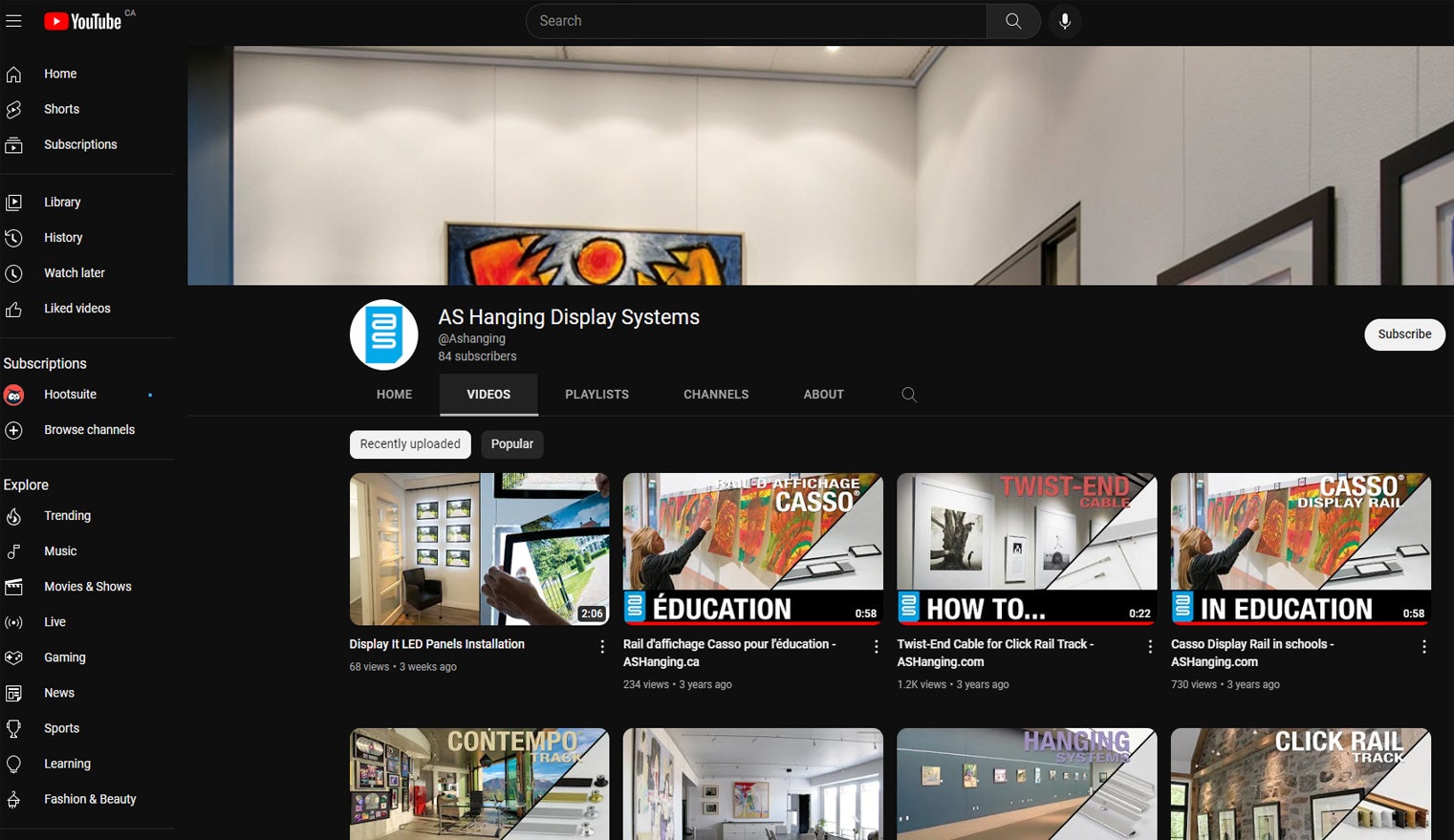Switch to the CHANNELS tab

click(x=716, y=395)
